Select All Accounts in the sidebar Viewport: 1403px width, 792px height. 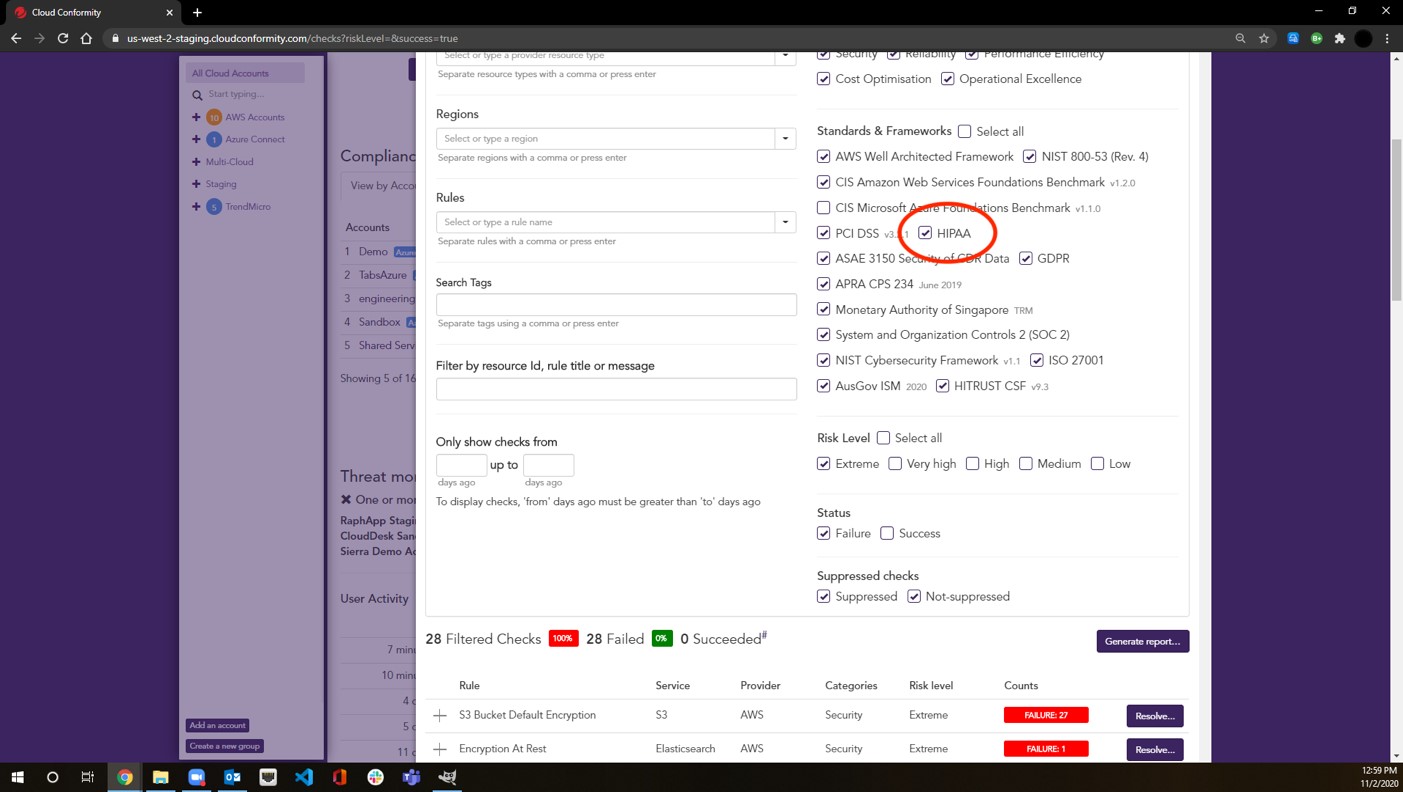coord(245,73)
